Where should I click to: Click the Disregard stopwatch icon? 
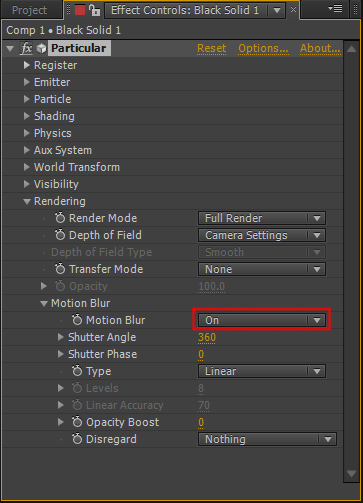click(x=77, y=439)
